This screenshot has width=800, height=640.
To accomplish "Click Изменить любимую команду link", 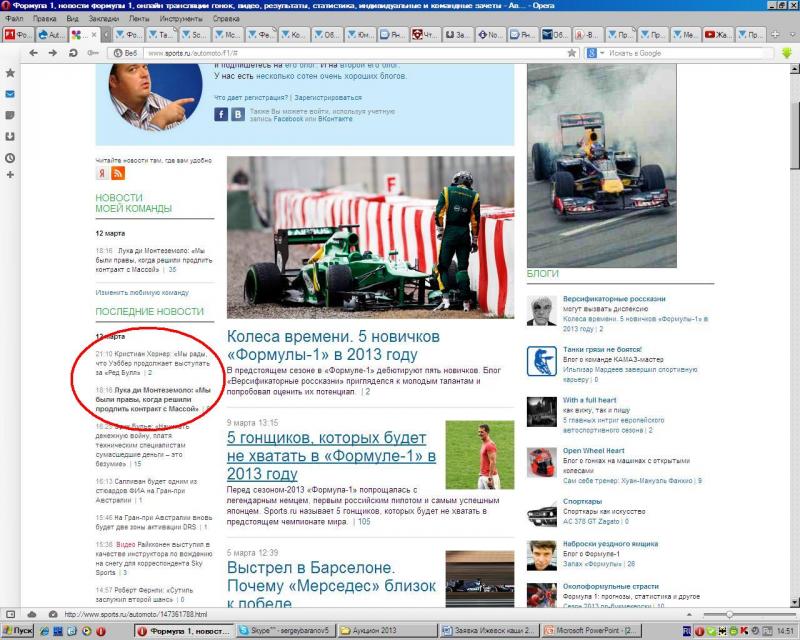I will pyautogui.click(x=142, y=292).
